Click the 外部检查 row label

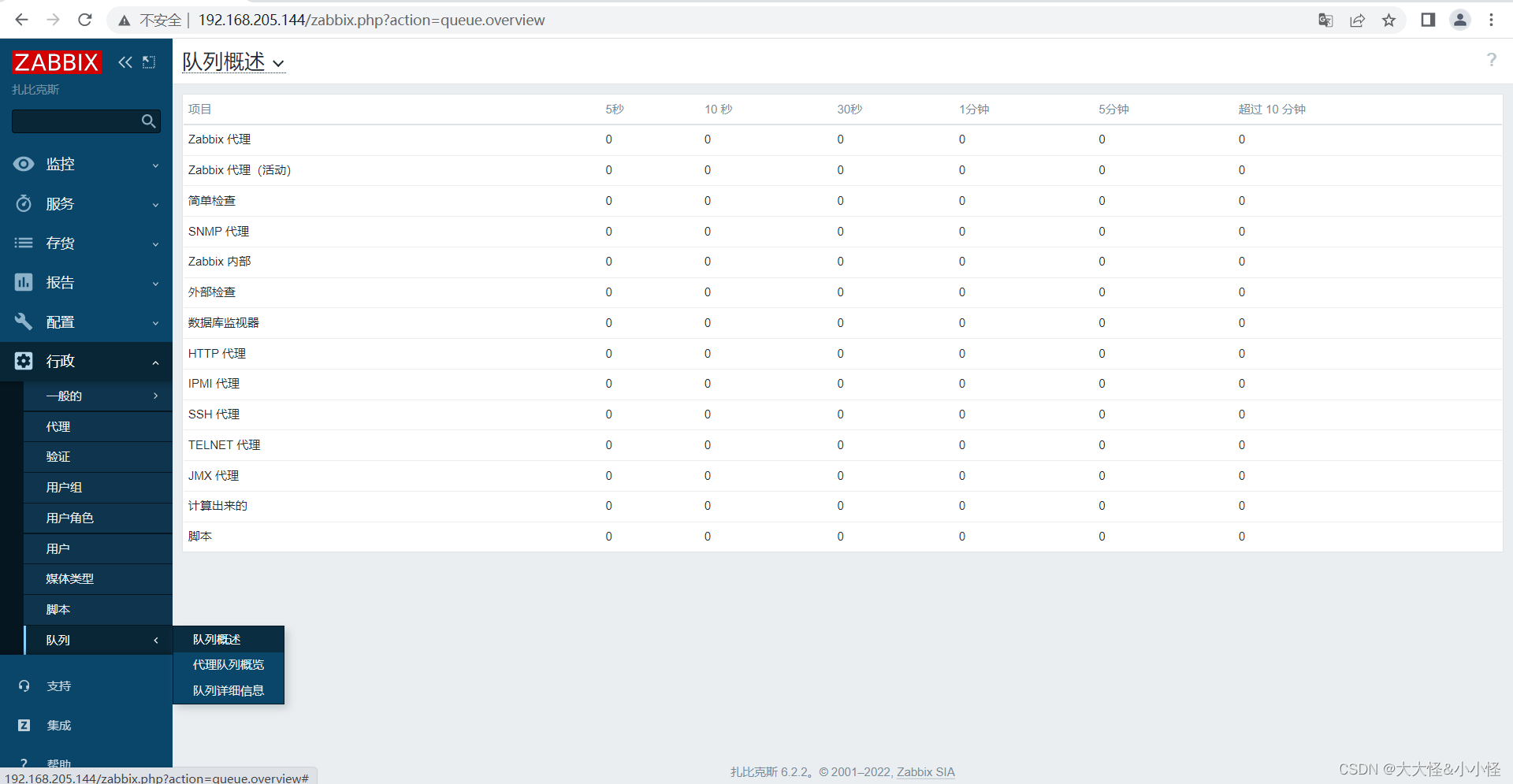click(212, 292)
